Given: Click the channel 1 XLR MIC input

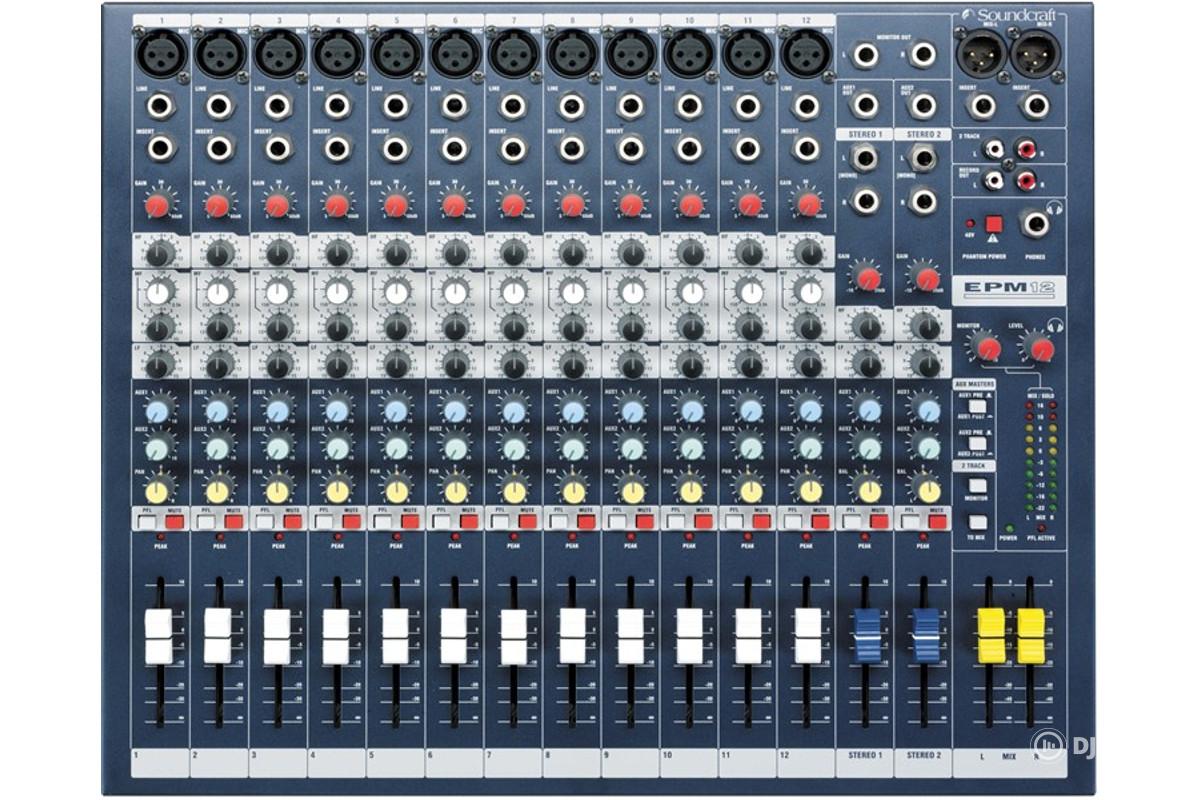Looking at the screenshot, I should (161, 52).
